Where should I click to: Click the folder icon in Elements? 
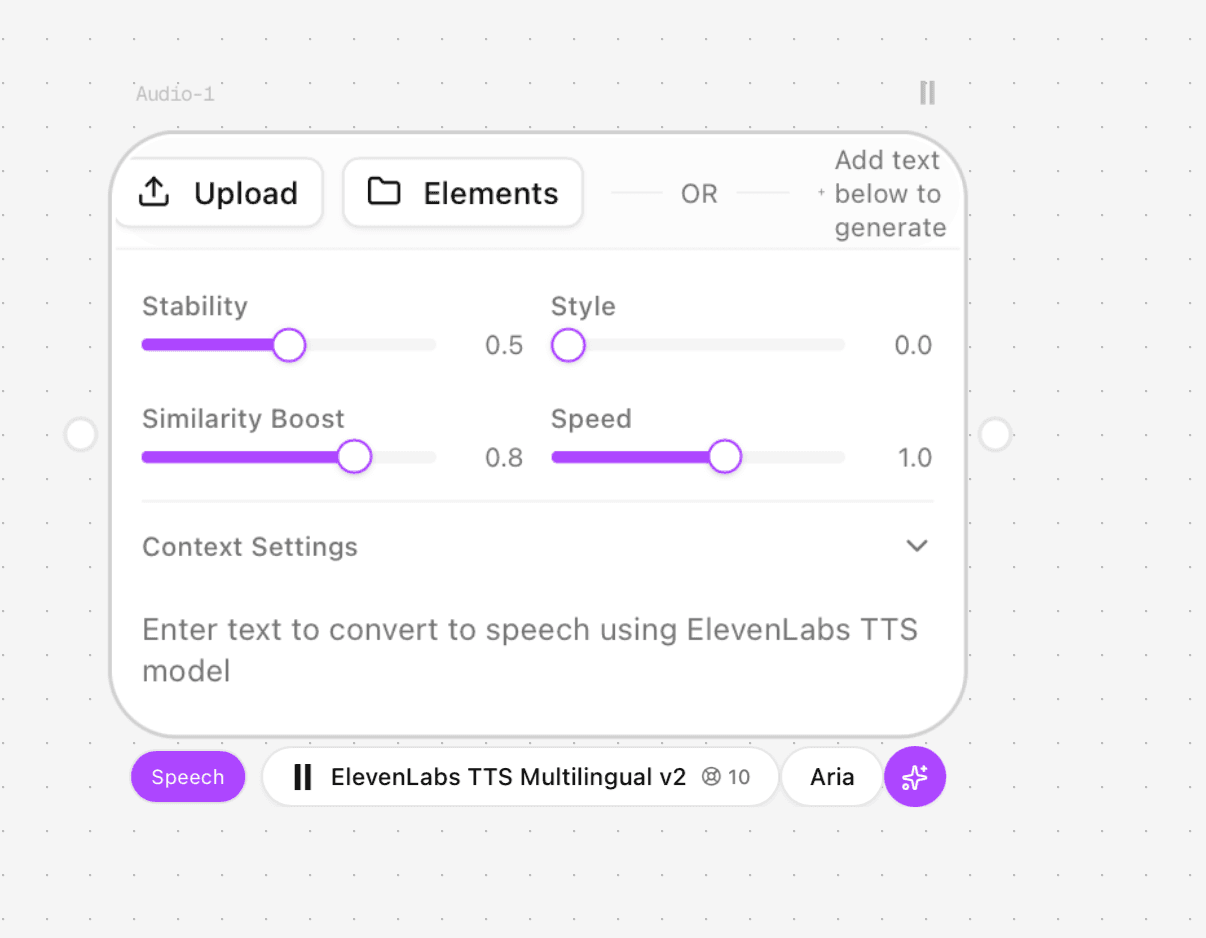pos(384,192)
